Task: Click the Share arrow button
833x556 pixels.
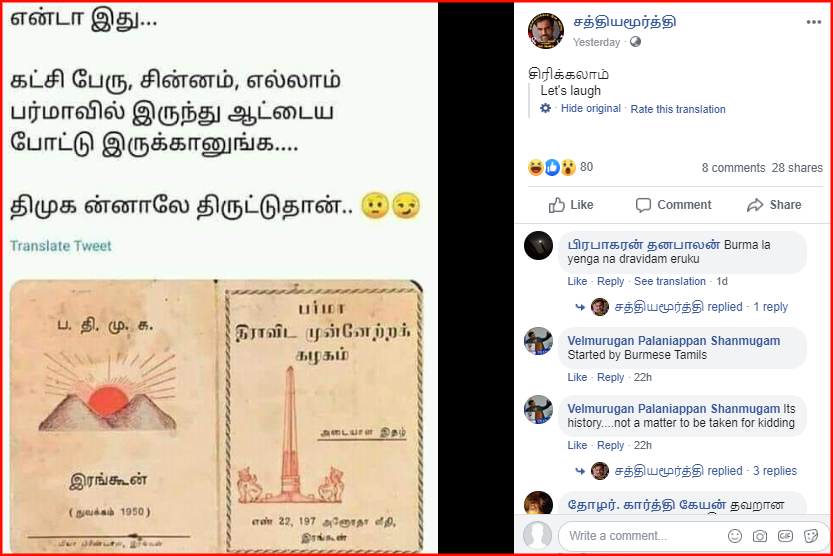Action: (774, 204)
